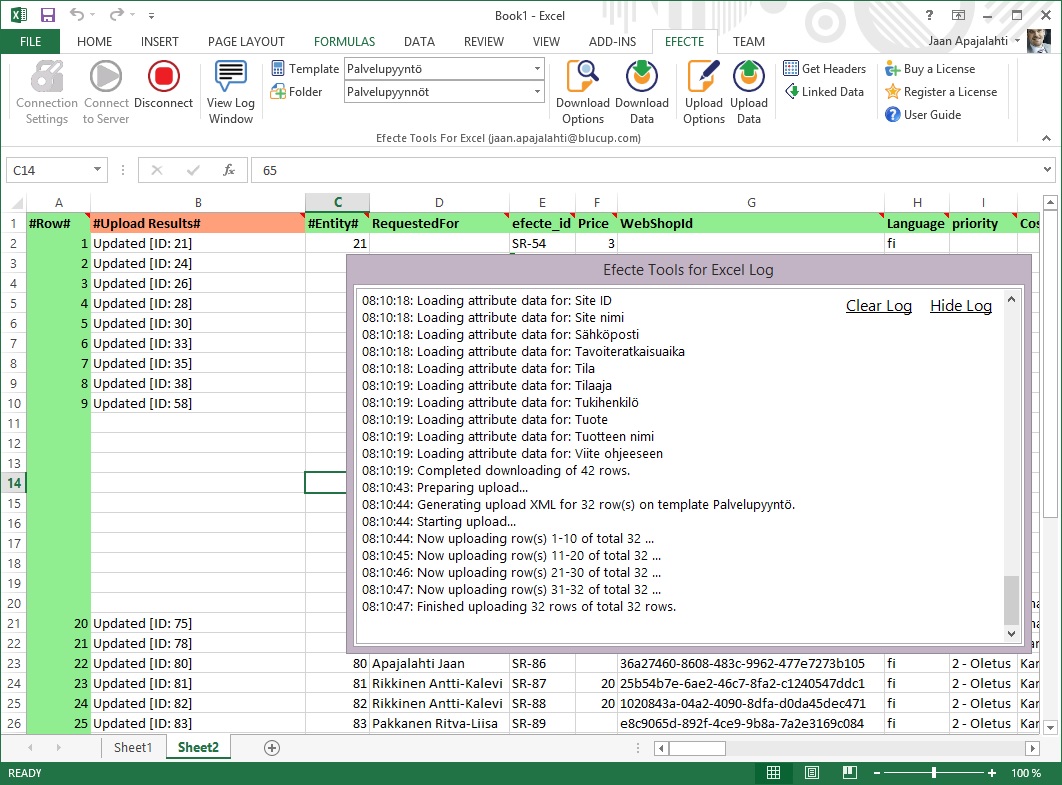This screenshot has height=785, width=1062.
Task: Open Linked Data
Action: point(824,91)
